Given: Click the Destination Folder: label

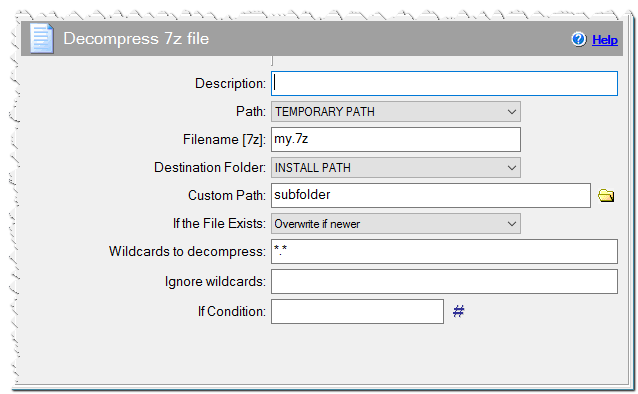Looking at the screenshot, I should (210, 168).
